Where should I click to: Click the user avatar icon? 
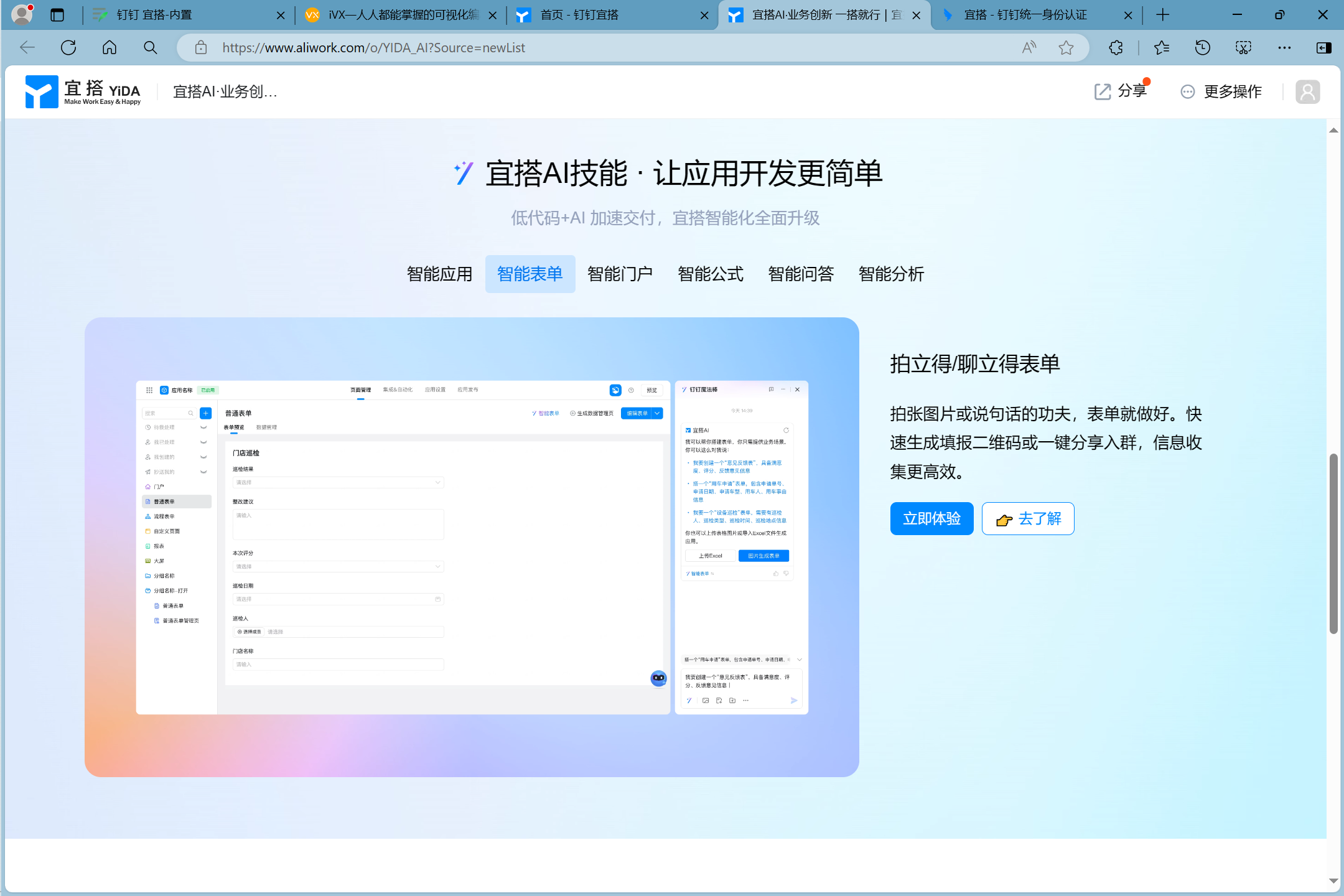[x=1307, y=92]
